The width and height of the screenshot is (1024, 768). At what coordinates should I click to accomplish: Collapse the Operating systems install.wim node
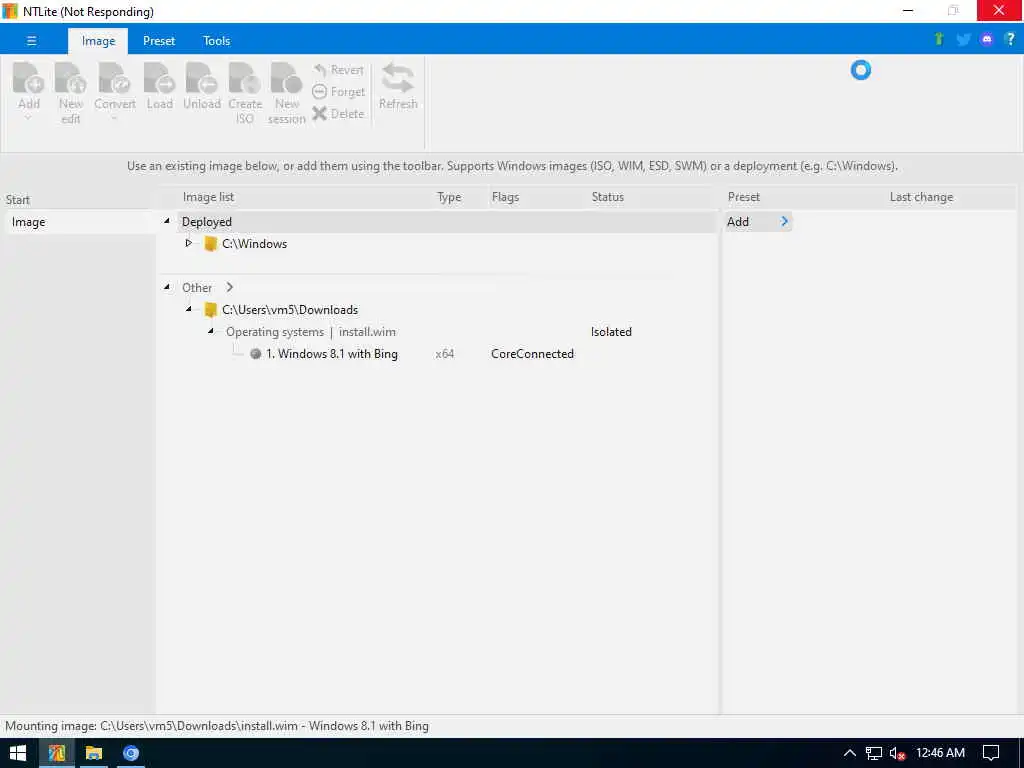coord(211,331)
